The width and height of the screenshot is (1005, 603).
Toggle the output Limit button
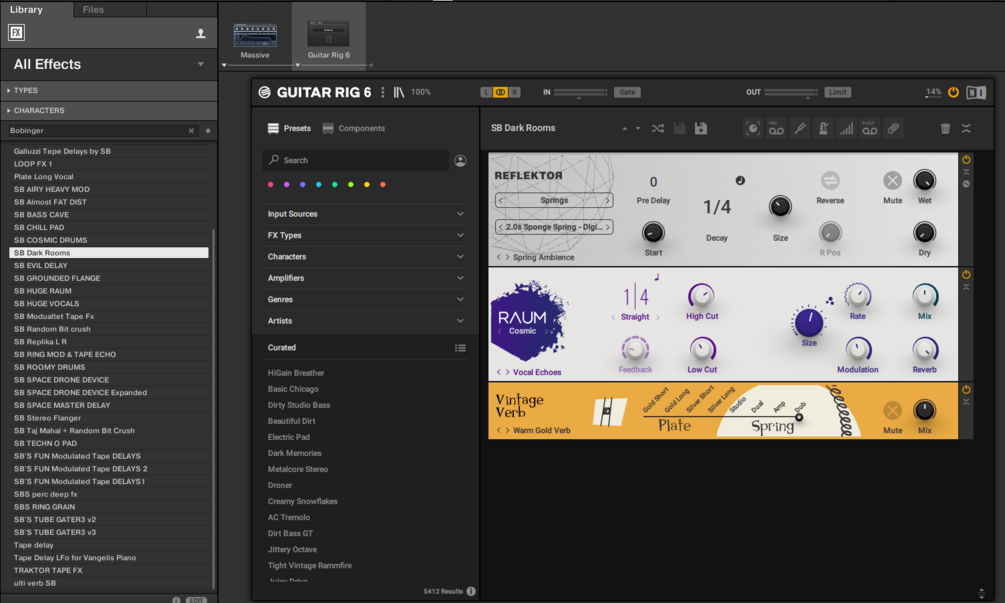click(837, 92)
